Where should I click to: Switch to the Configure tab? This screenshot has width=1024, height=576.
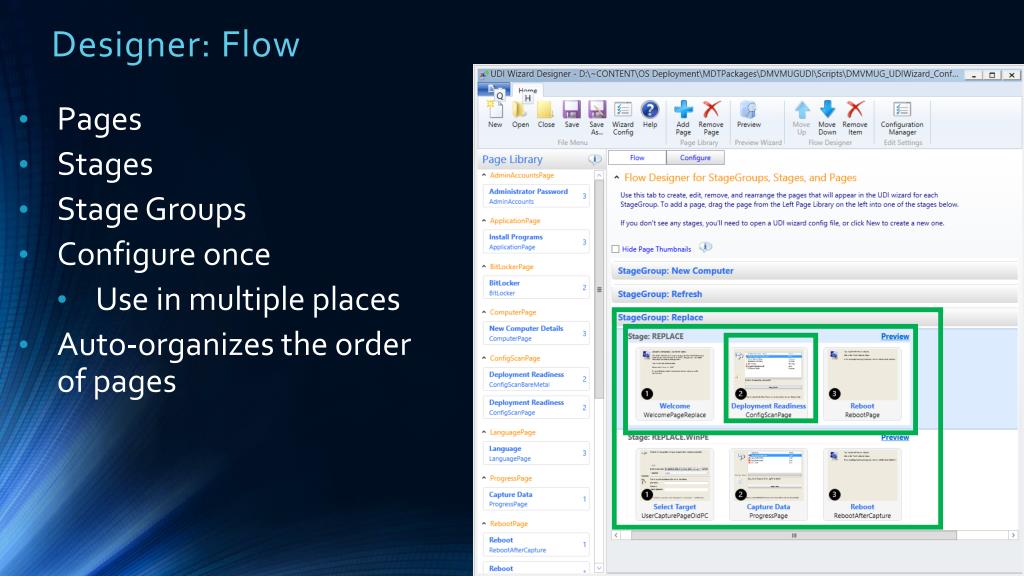695,157
